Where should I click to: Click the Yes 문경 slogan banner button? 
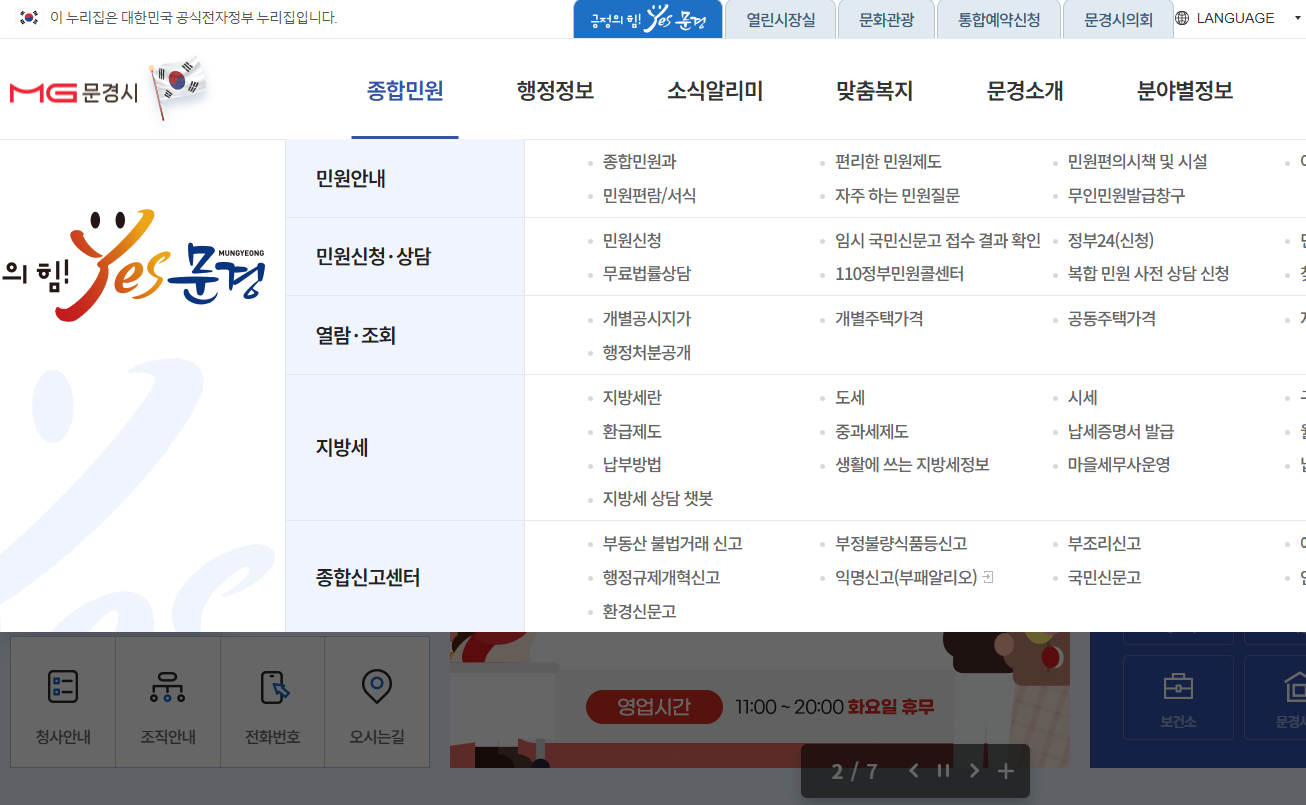point(647,18)
